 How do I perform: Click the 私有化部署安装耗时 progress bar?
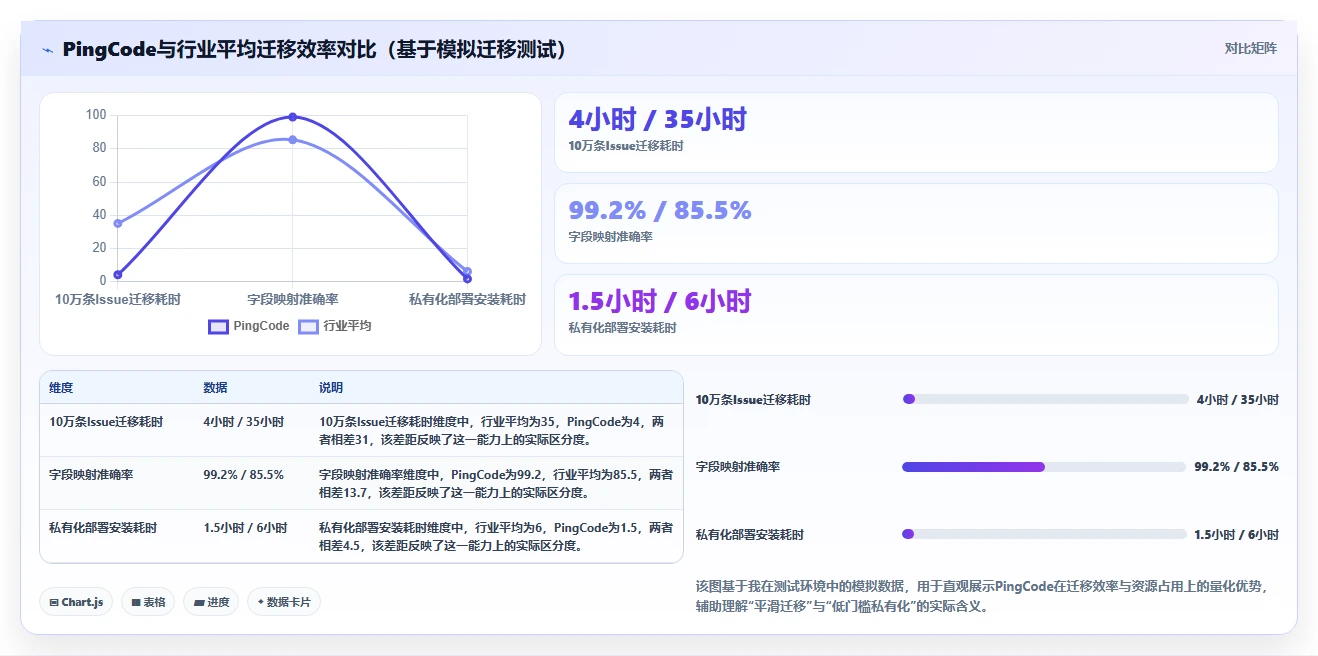[x=1044, y=534]
